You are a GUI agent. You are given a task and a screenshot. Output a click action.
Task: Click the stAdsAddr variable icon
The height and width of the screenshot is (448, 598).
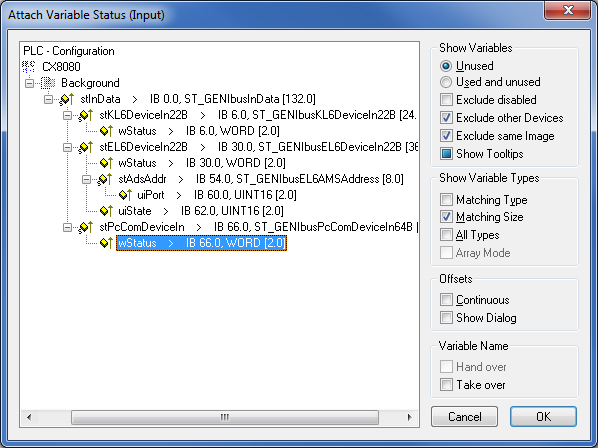coord(105,179)
